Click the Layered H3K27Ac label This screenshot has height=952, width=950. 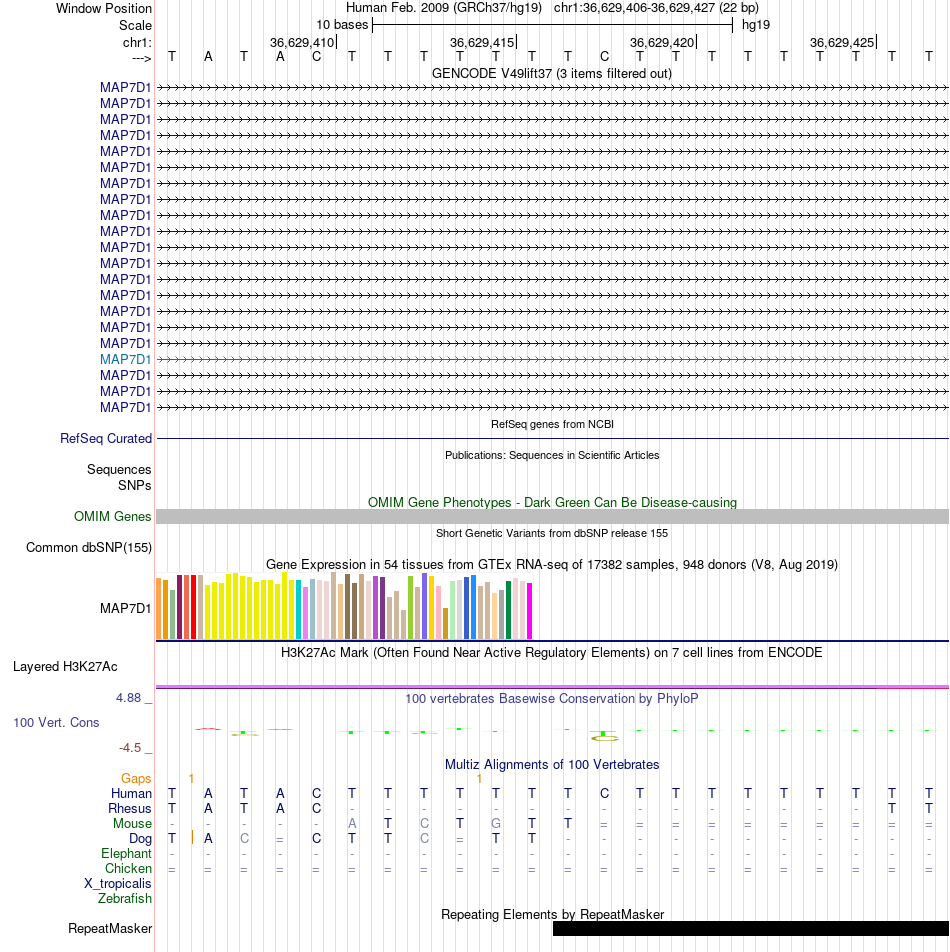click(66, 666)
